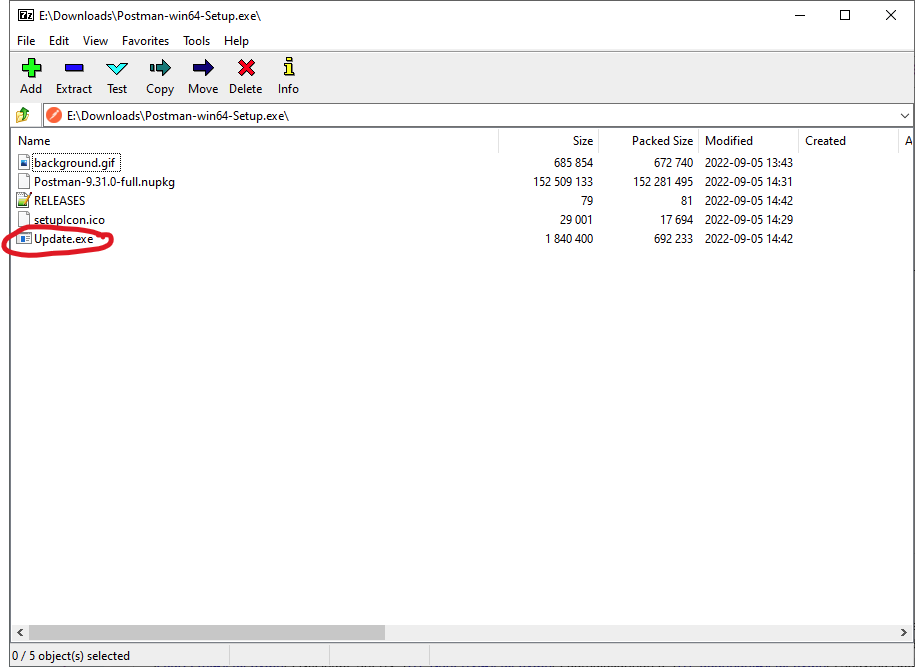Open the Favorites menu
915x667 pixels.
[145, 41]
